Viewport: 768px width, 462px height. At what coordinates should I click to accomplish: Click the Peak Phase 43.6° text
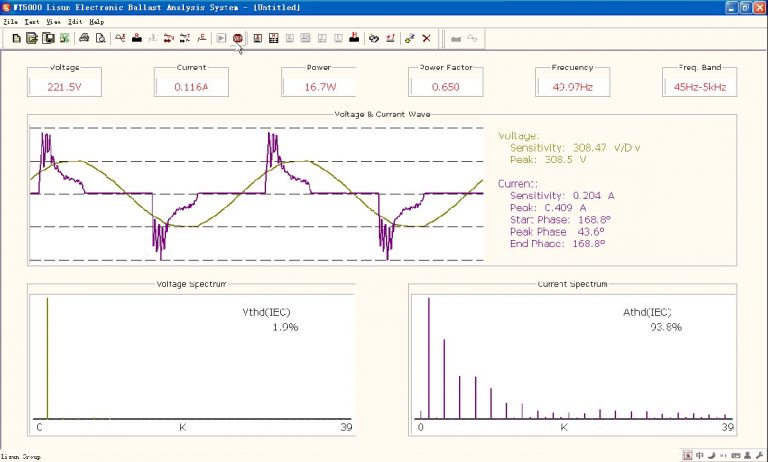(x=557, y=232)
